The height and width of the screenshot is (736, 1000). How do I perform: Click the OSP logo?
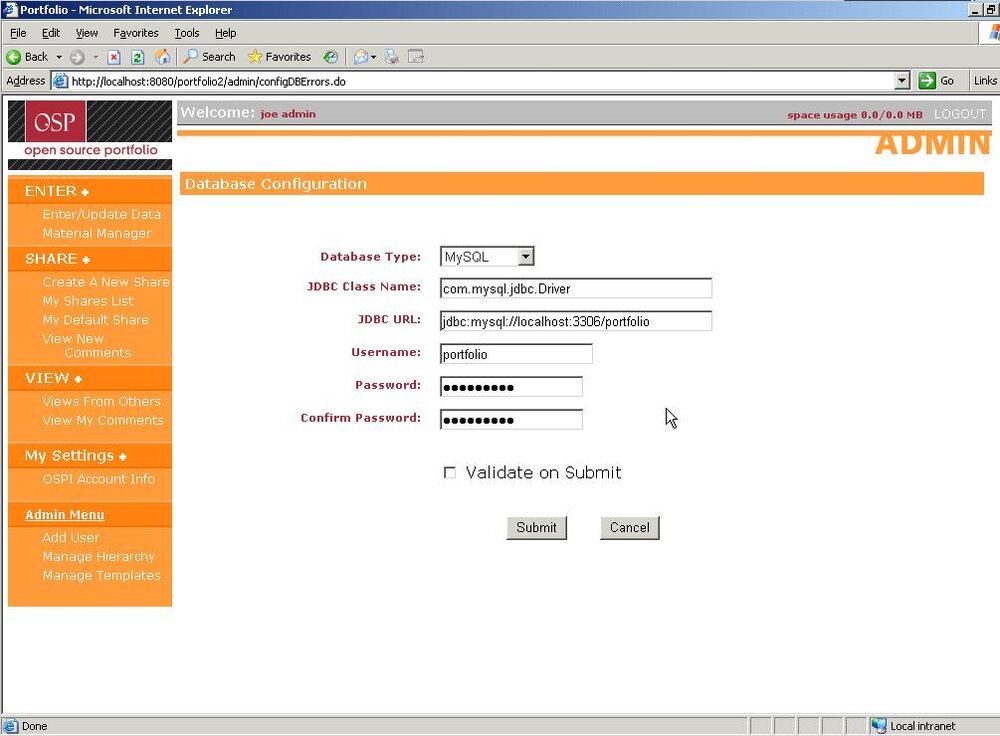click(x=55, y=121)
